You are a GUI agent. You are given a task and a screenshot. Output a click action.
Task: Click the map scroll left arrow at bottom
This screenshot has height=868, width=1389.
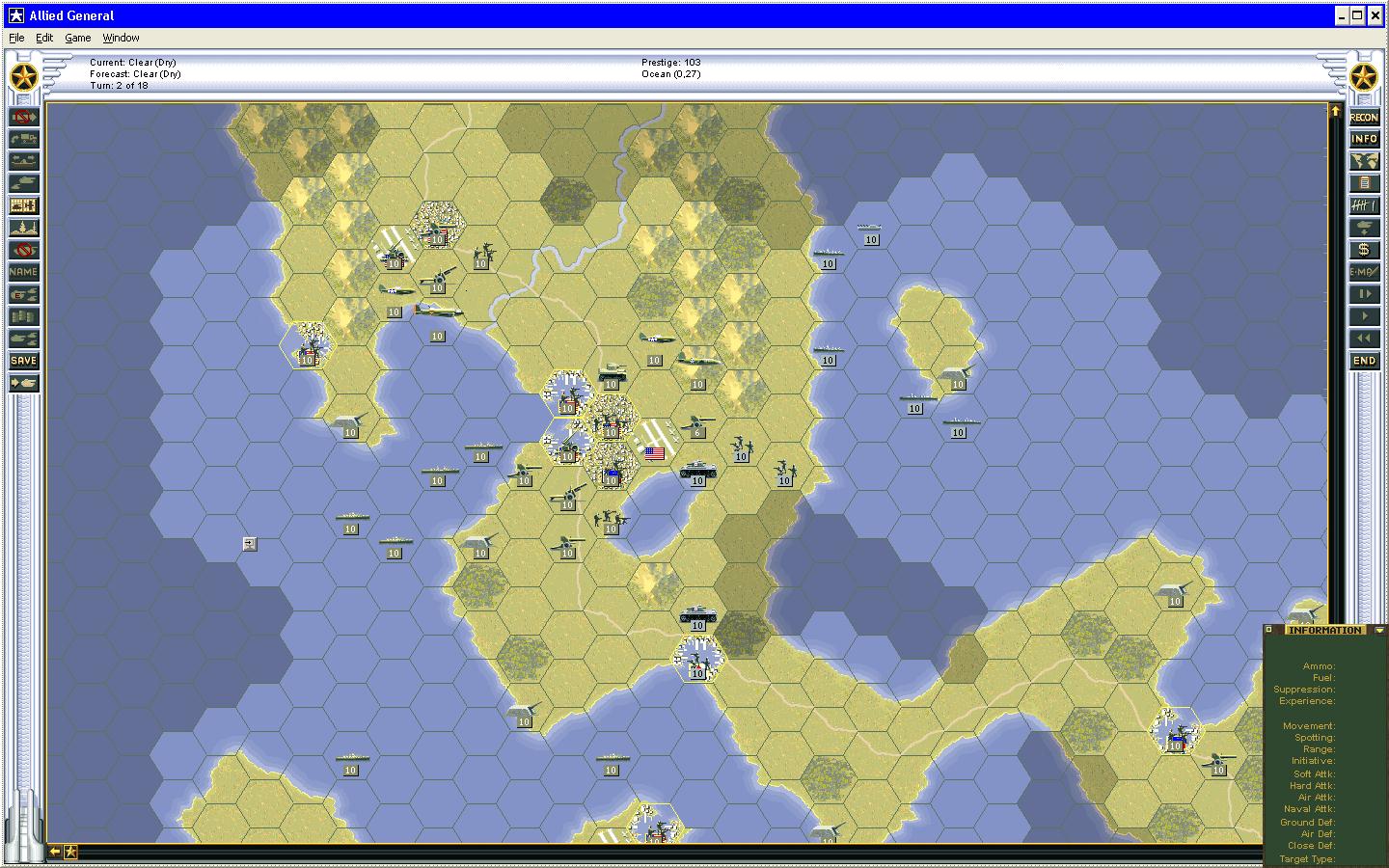[x=55, y=852]
